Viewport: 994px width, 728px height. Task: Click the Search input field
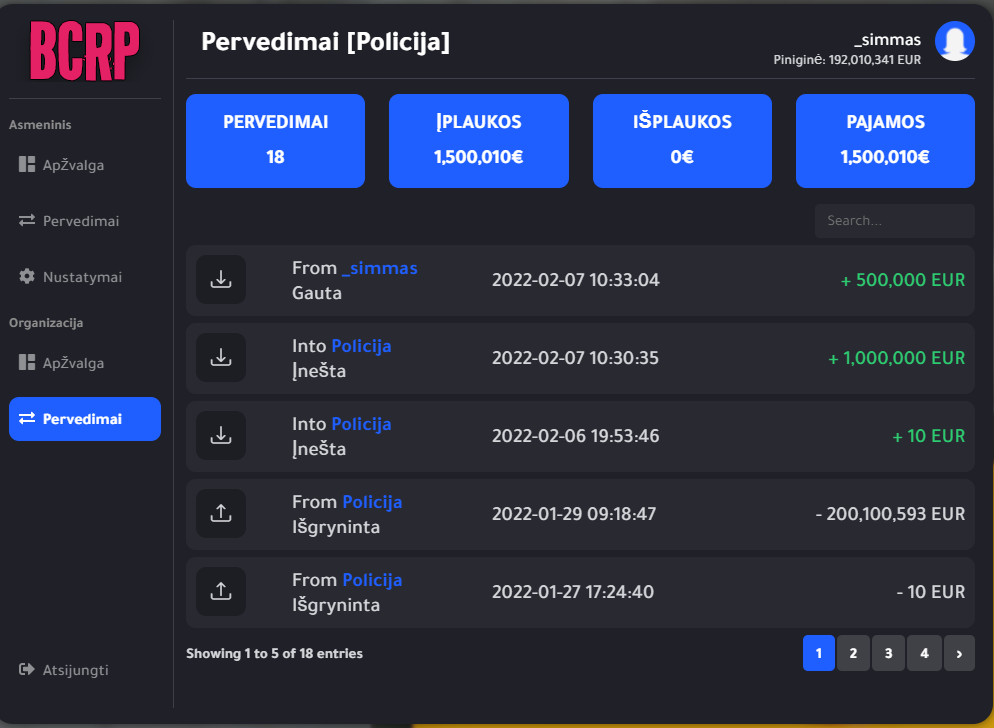point(894,221)
